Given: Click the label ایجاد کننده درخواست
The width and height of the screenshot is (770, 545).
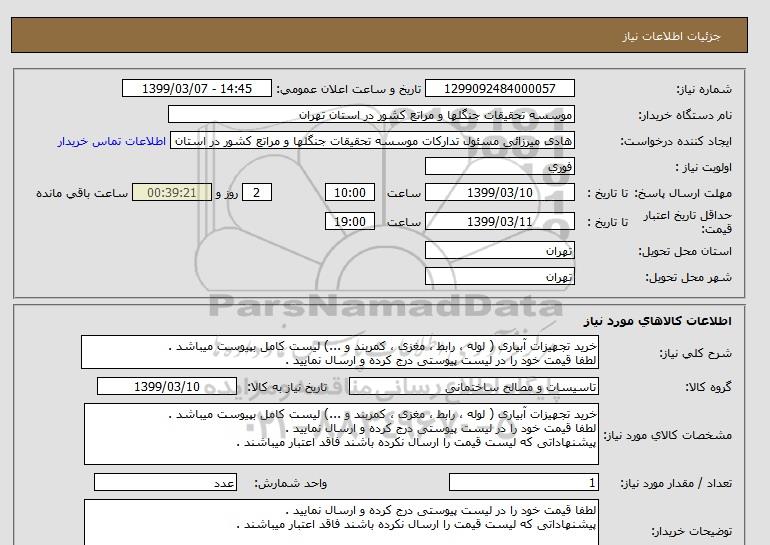Looking at the screenshot, I should pos(676,141).
